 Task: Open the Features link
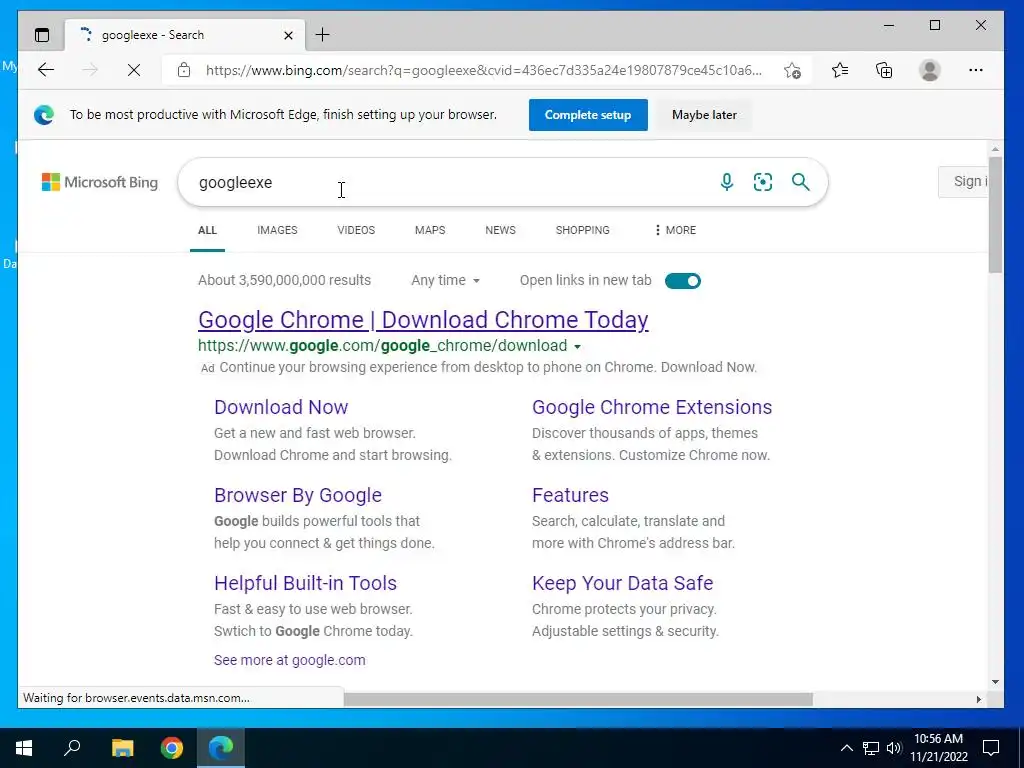(x=570, y=495)
